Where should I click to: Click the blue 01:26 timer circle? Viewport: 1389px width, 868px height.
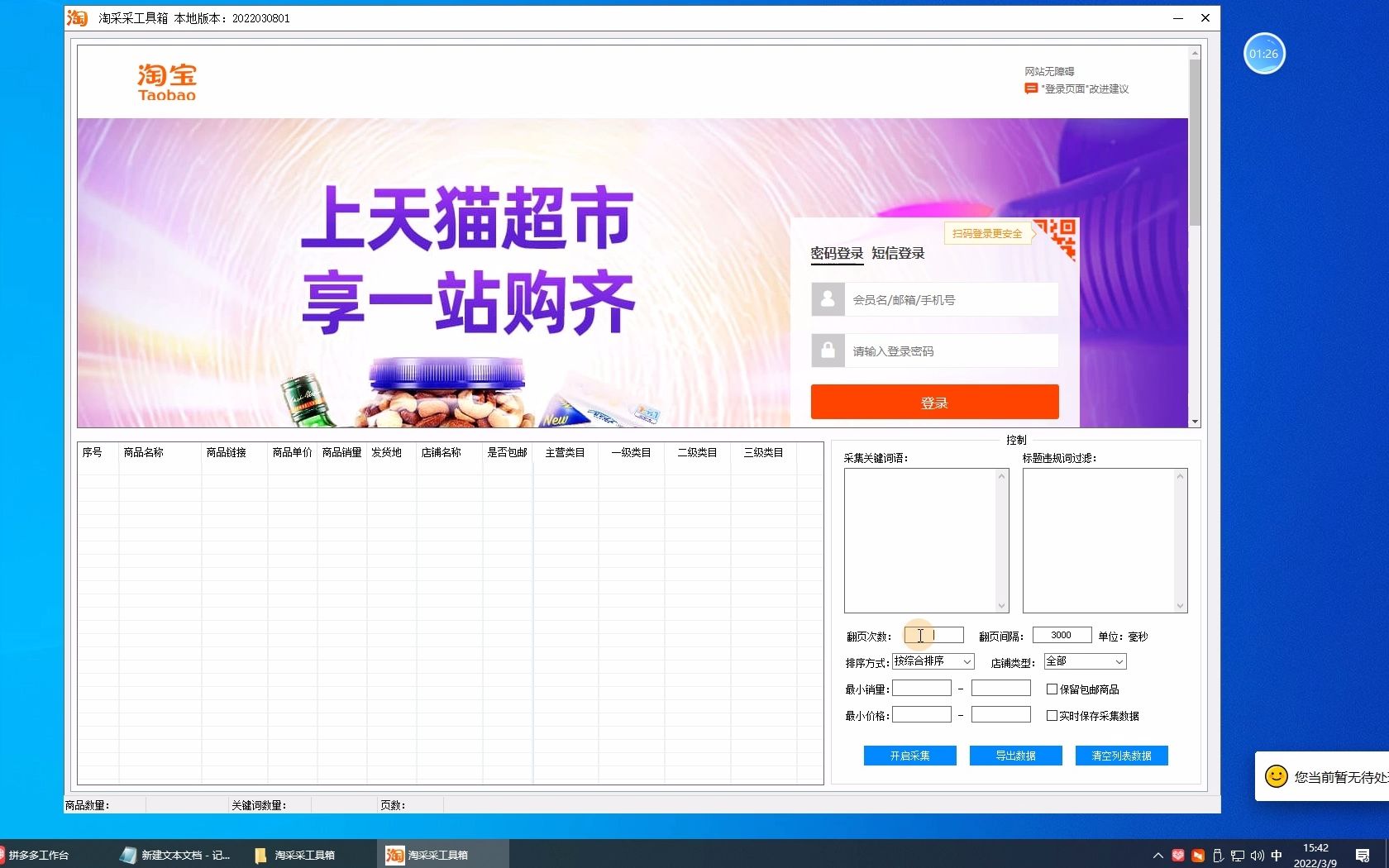1263,54
